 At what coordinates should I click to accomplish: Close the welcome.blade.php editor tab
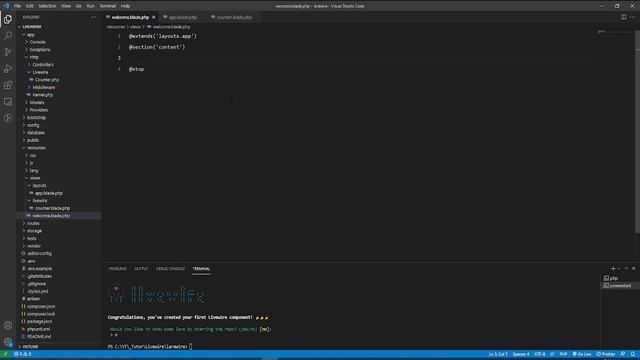point(153,17)
